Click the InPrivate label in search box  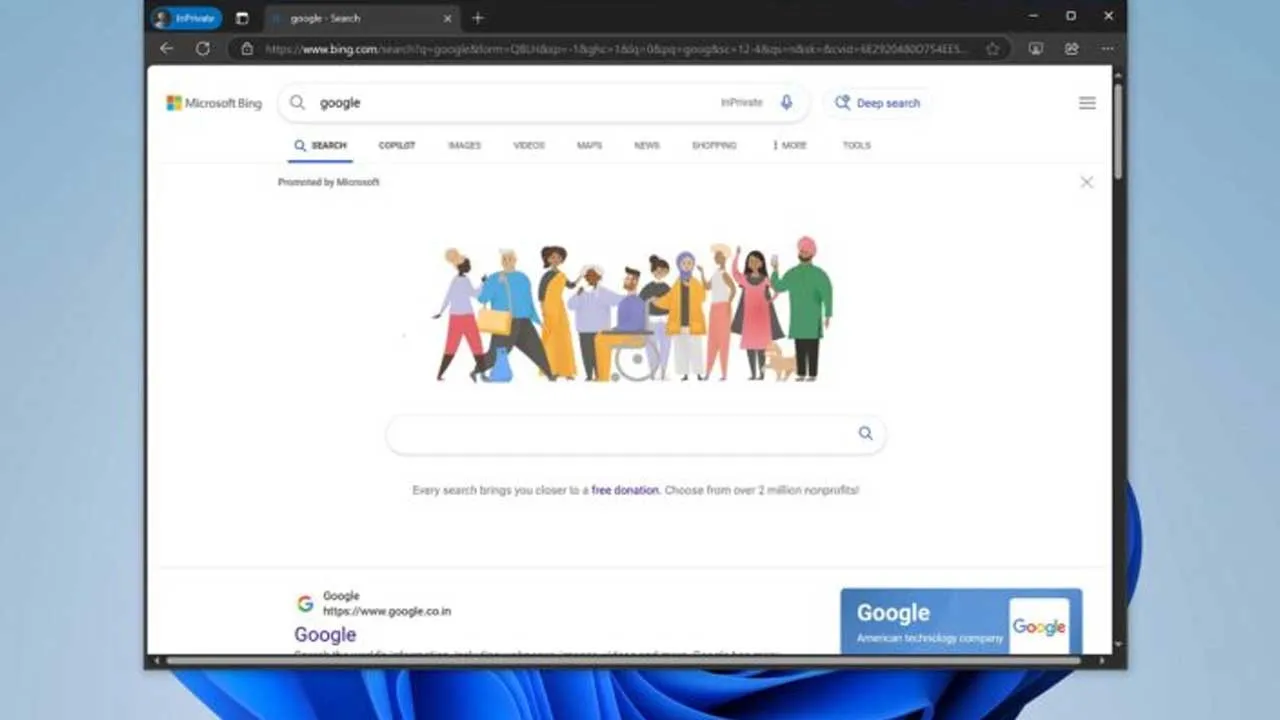(741, 102)
